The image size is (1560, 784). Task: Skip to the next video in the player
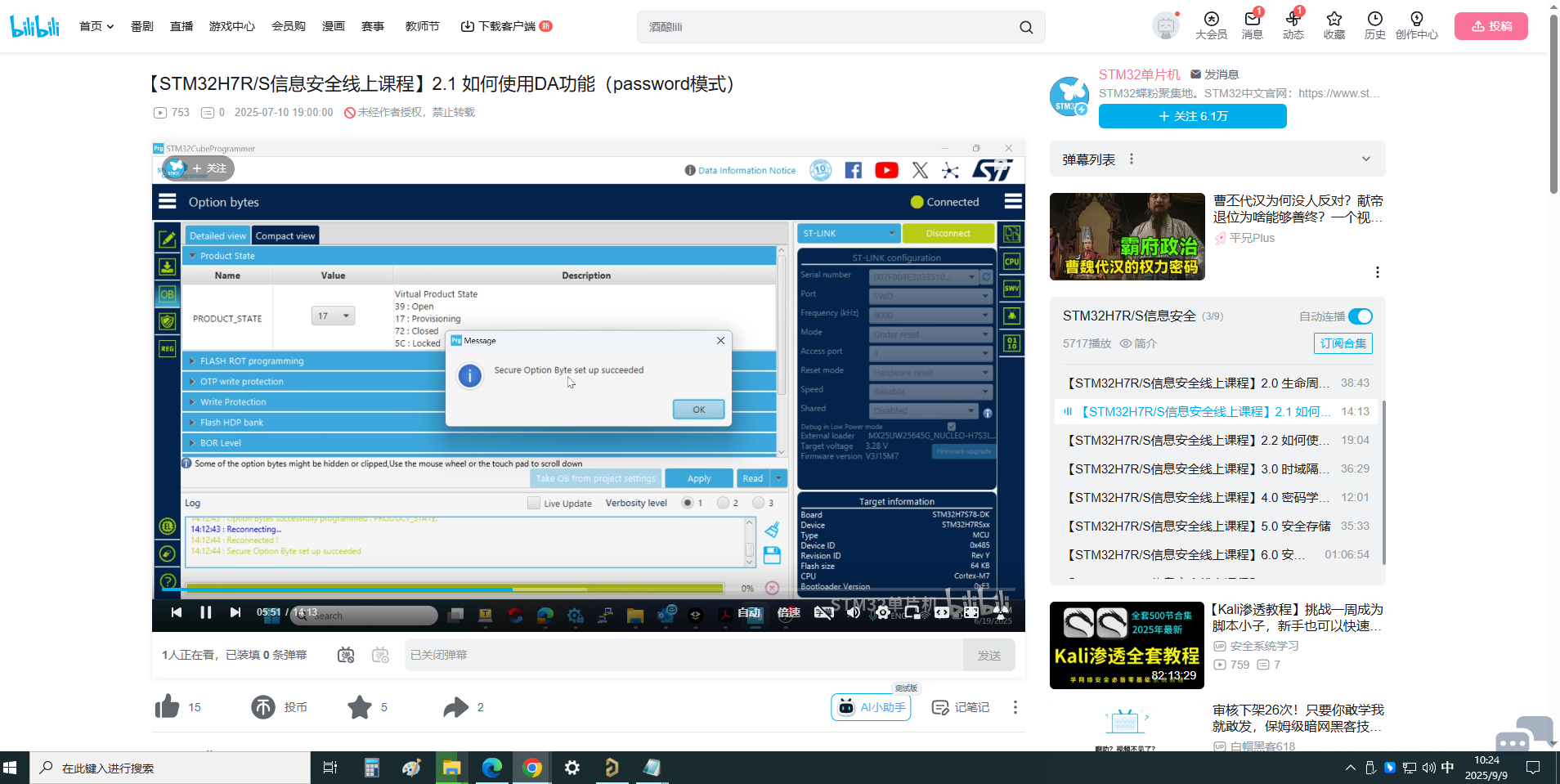pyautogui.click(x=235, y=612)
